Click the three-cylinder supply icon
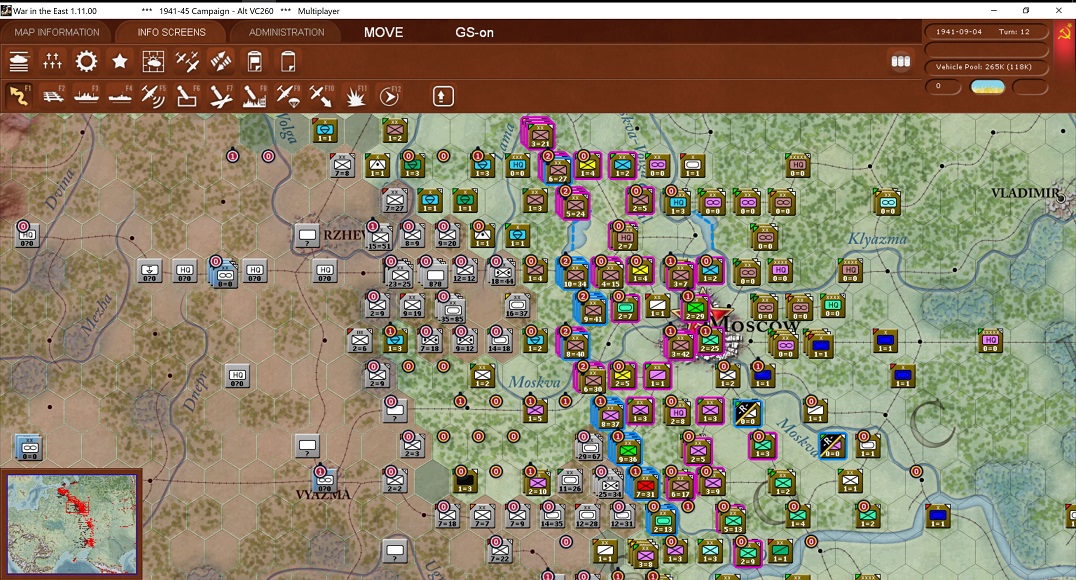The image size is (1076, 580). click(x=900, y=61)
